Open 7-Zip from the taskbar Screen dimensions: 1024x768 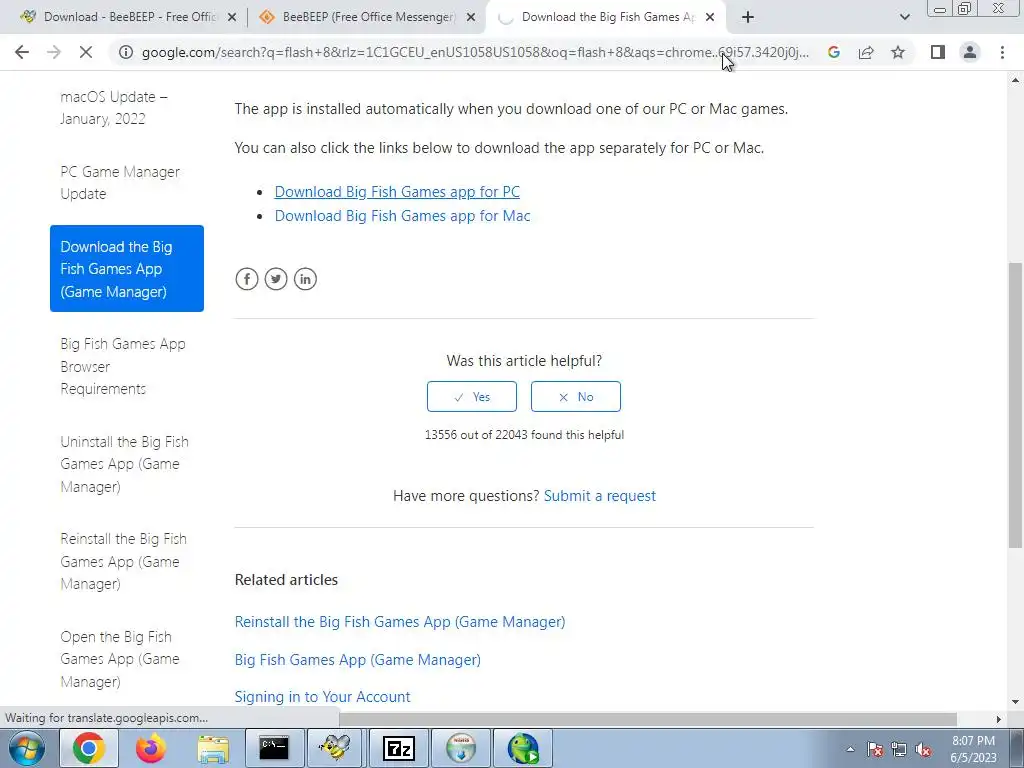point(398,748)
